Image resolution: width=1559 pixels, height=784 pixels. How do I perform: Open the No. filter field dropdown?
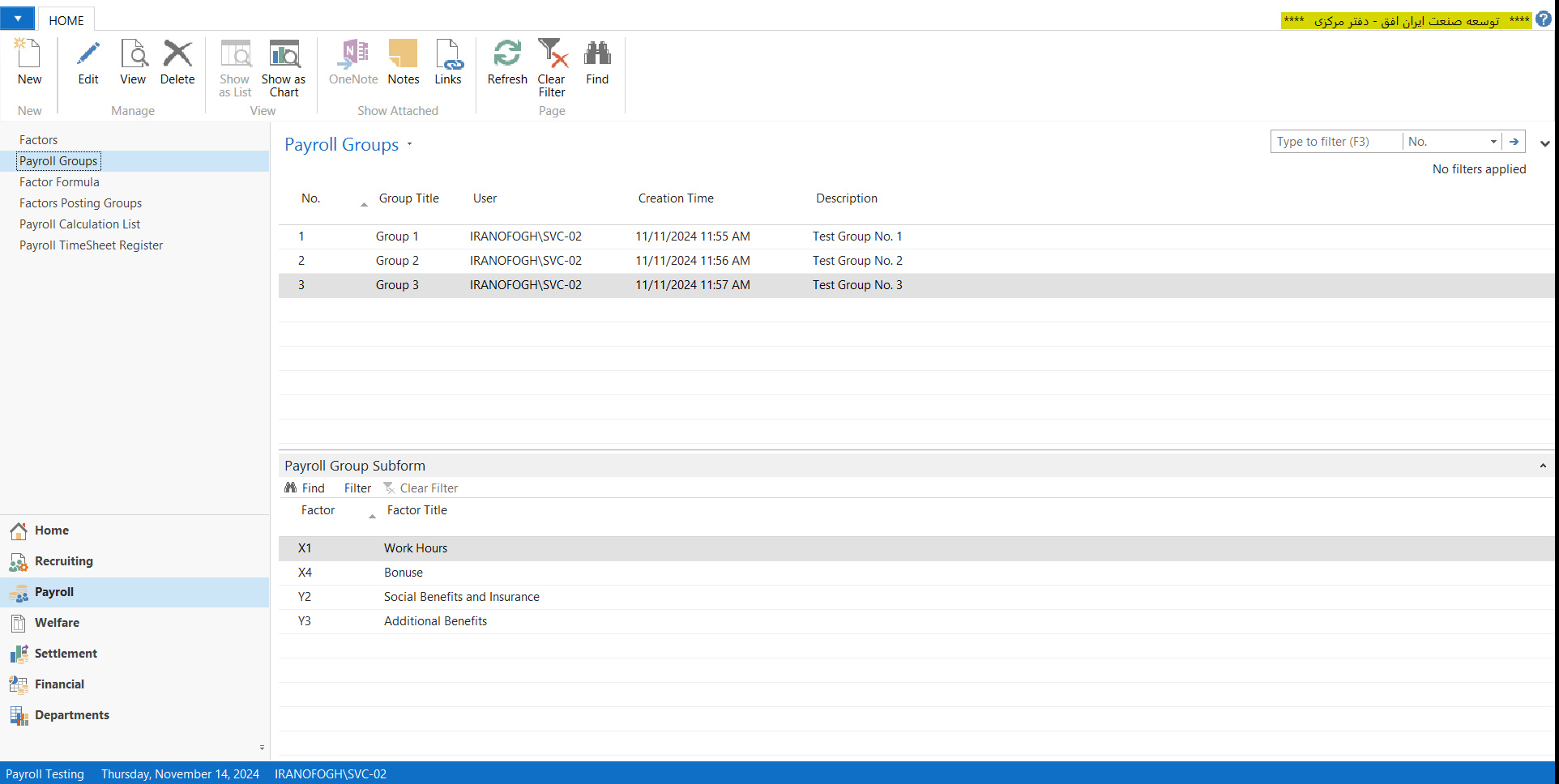(1493, 142)
